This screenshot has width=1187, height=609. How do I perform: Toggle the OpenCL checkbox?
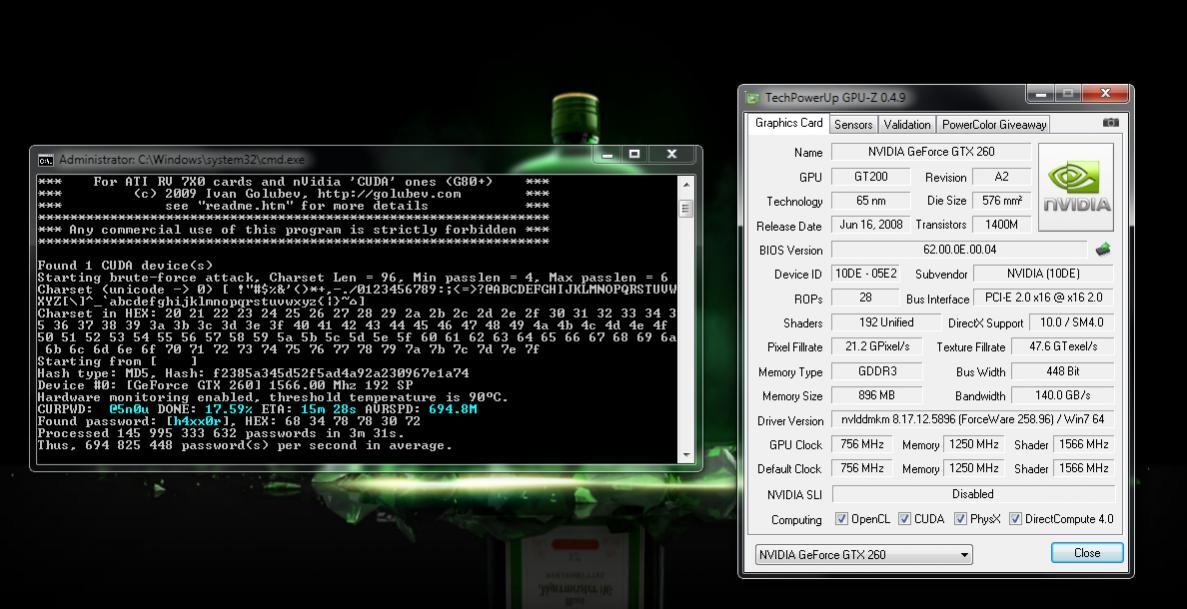pos(841,519)
